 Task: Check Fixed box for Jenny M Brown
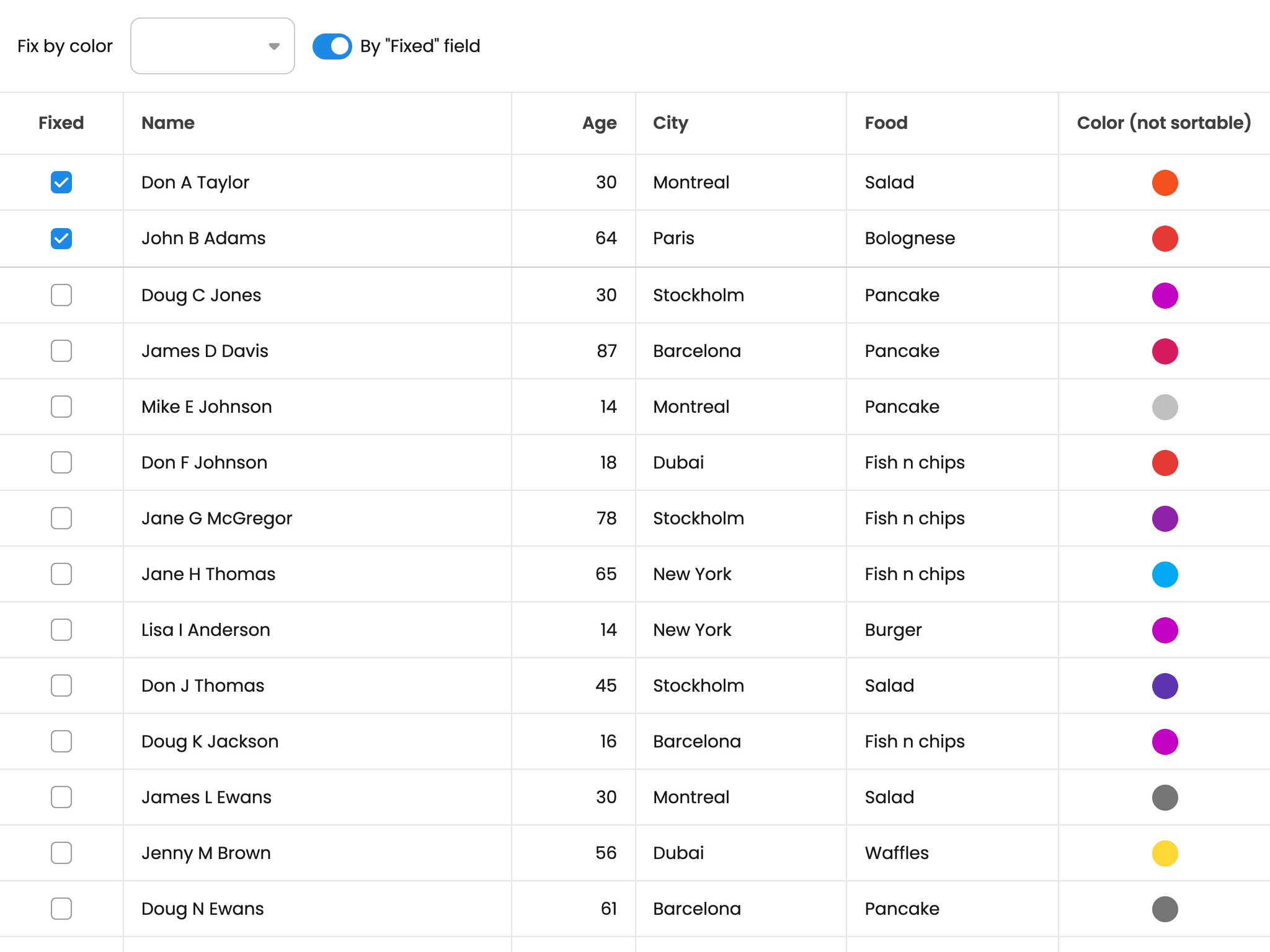tap(61, 853)
